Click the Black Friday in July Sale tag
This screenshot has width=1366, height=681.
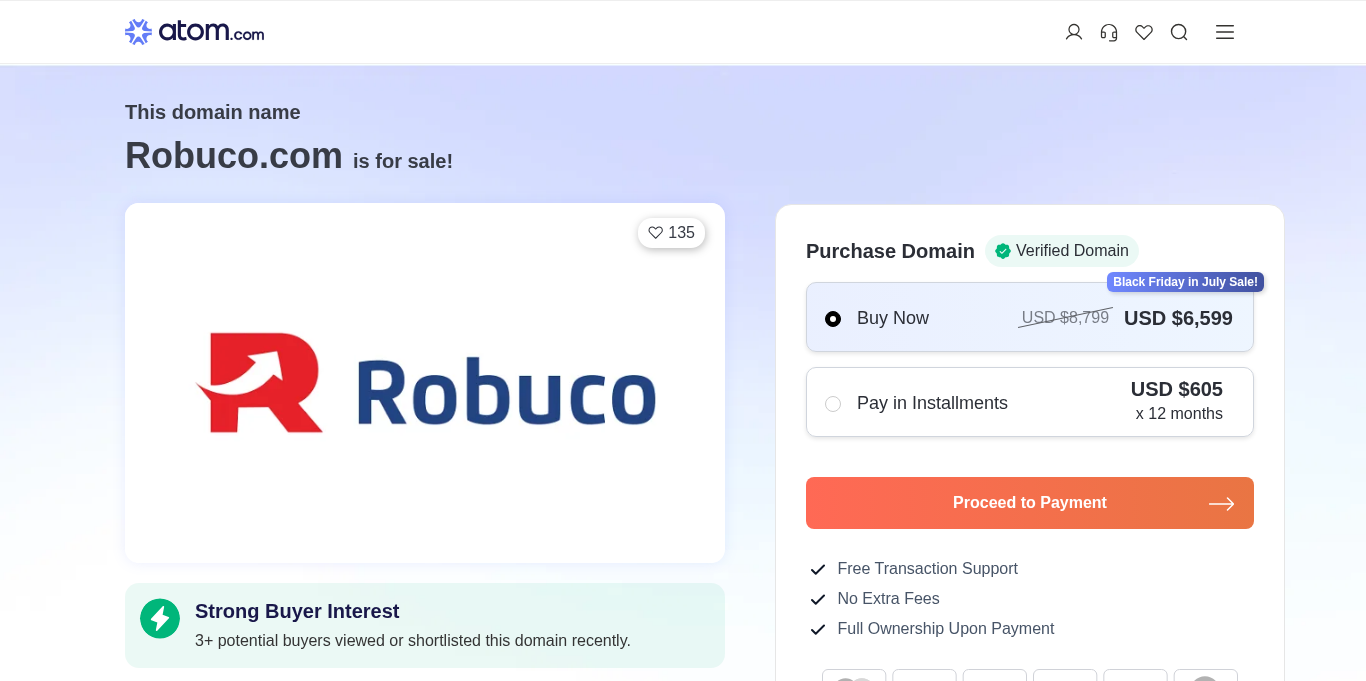1185,282
